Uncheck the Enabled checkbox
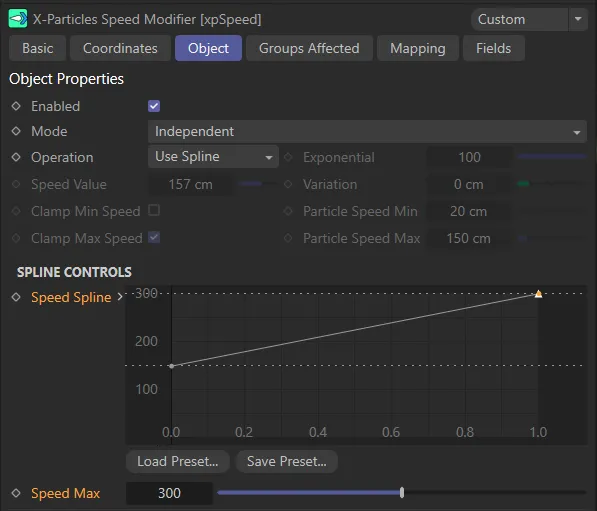This screenshot has height=511, width=597. point(154,106)
